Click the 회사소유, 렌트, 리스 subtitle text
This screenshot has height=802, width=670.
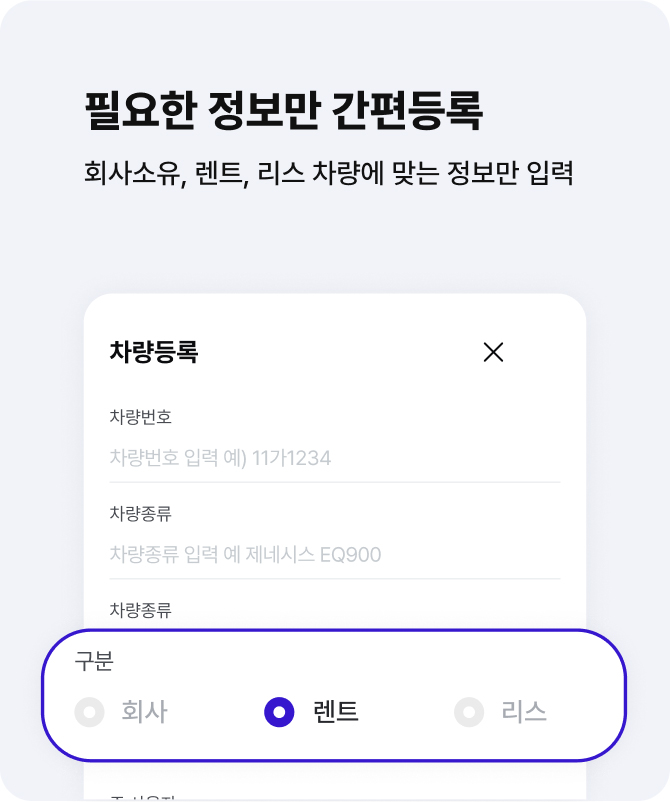pos(328,173)
